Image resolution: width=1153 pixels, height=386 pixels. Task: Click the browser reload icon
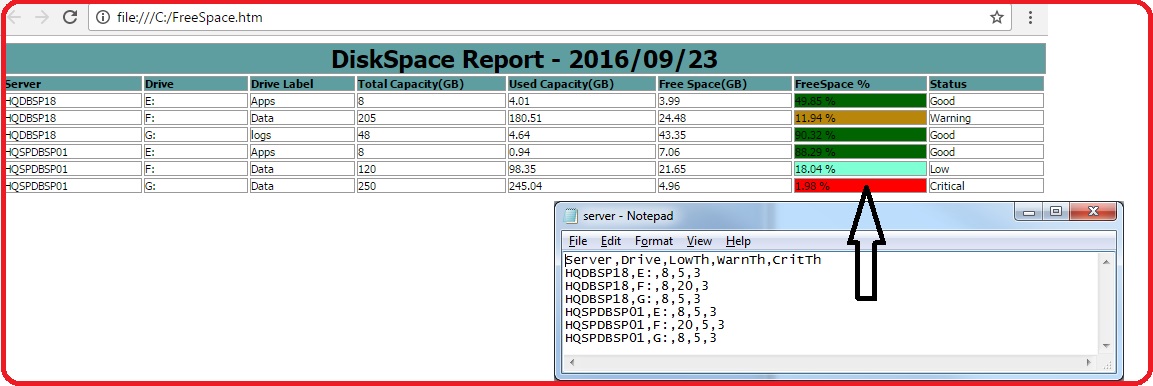tap(70, 17)
